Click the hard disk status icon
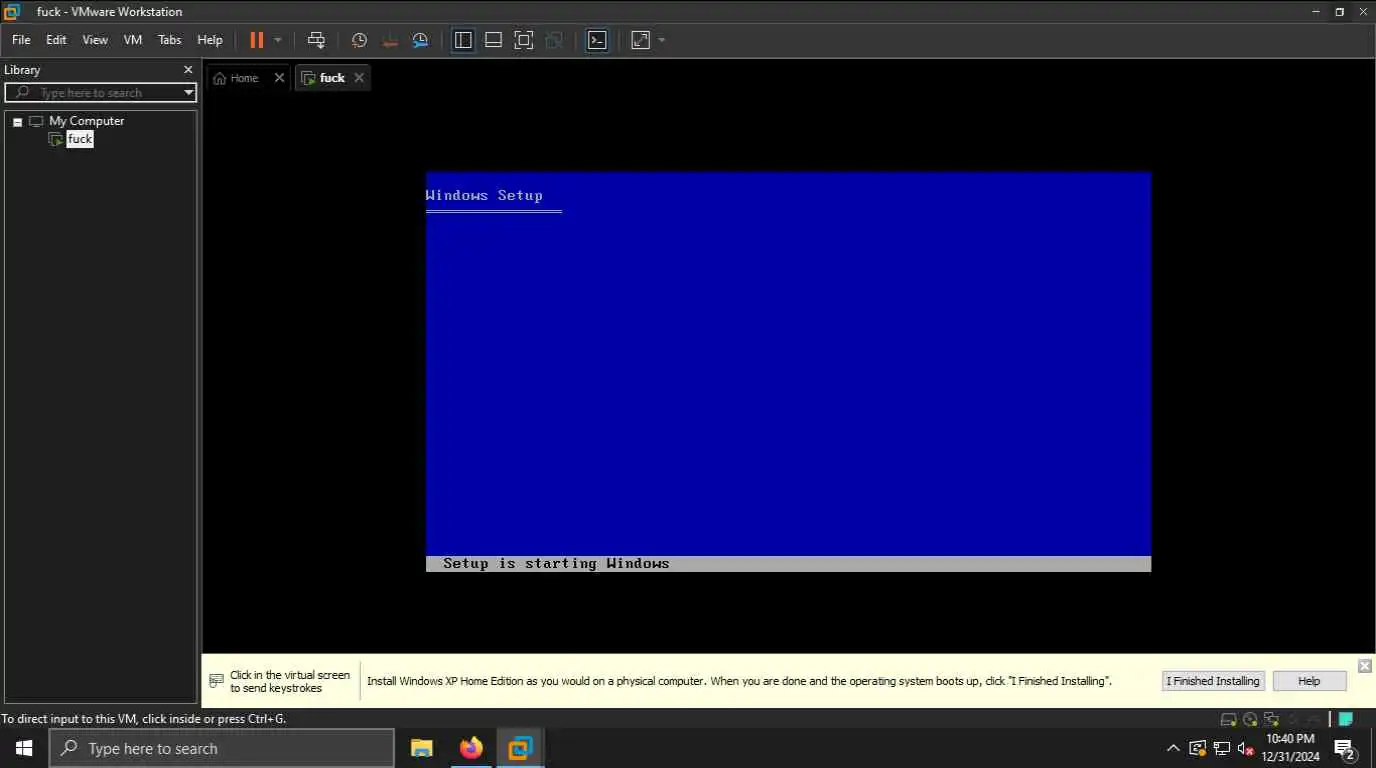The height and width of the screenshot is (768, 1376). click(x=1229, y=719)
